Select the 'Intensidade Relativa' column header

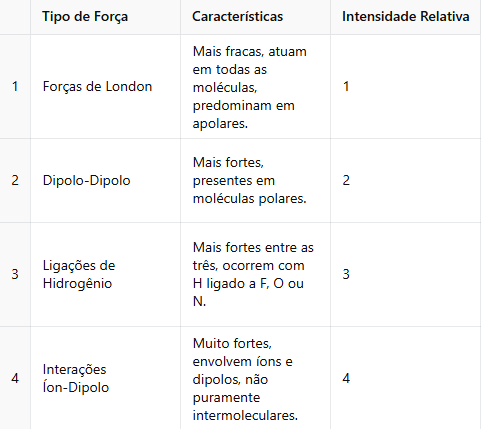pos(406,17)
